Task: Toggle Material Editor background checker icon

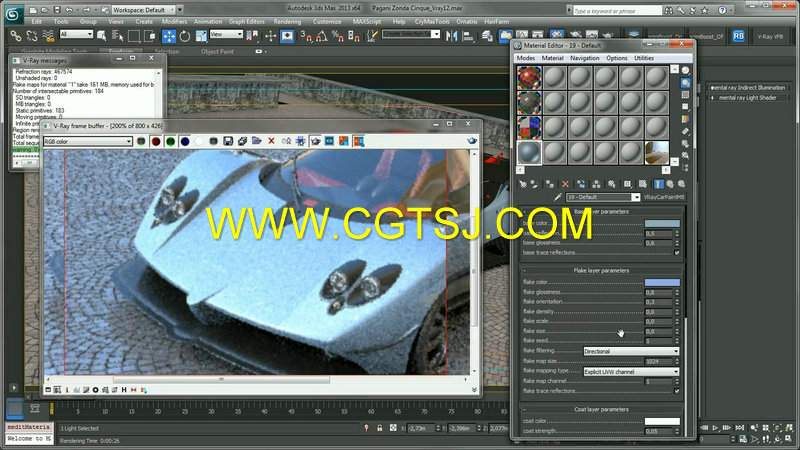Action: pyautogui.click(x=685, y=94)
